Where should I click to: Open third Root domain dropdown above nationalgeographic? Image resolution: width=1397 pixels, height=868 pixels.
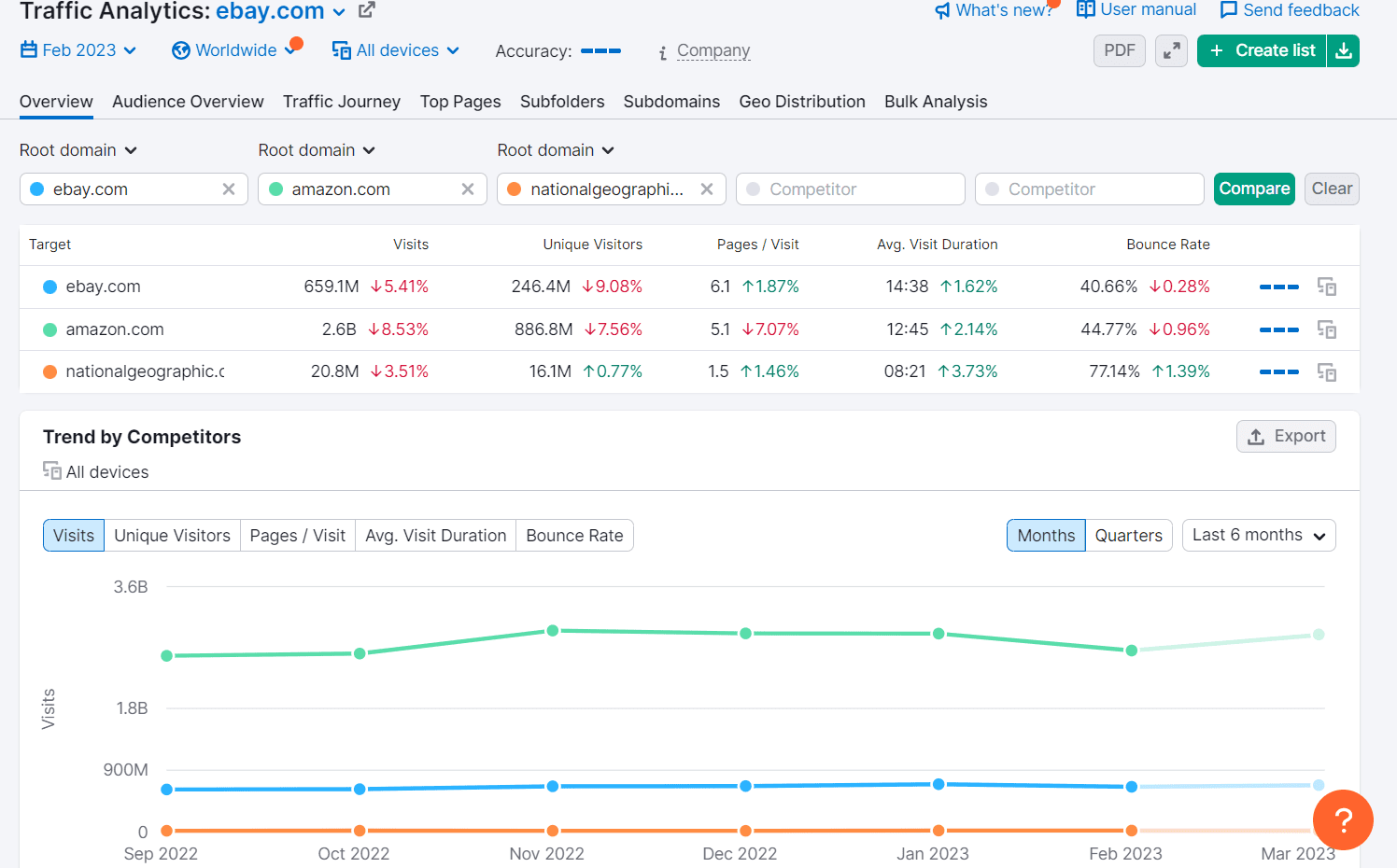[x=557, y=150]
